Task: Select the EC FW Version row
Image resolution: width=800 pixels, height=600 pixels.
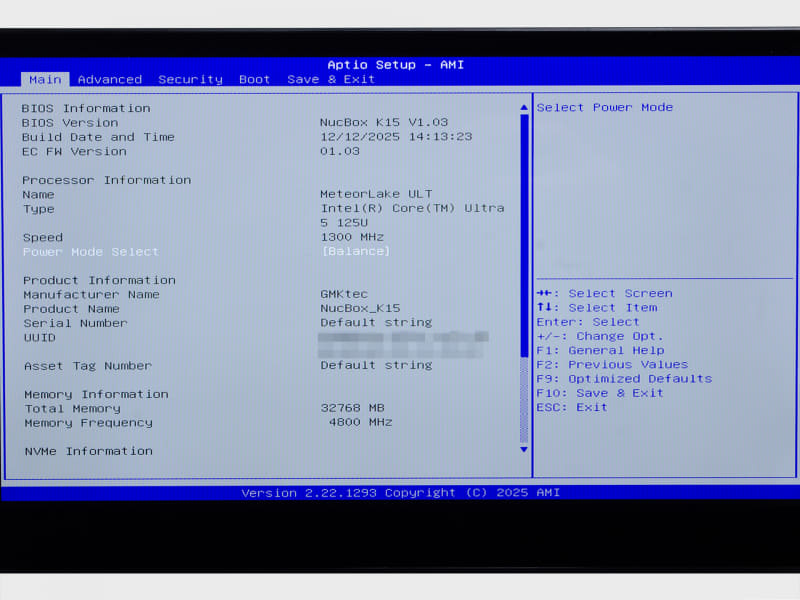Action: pos(71,151)
